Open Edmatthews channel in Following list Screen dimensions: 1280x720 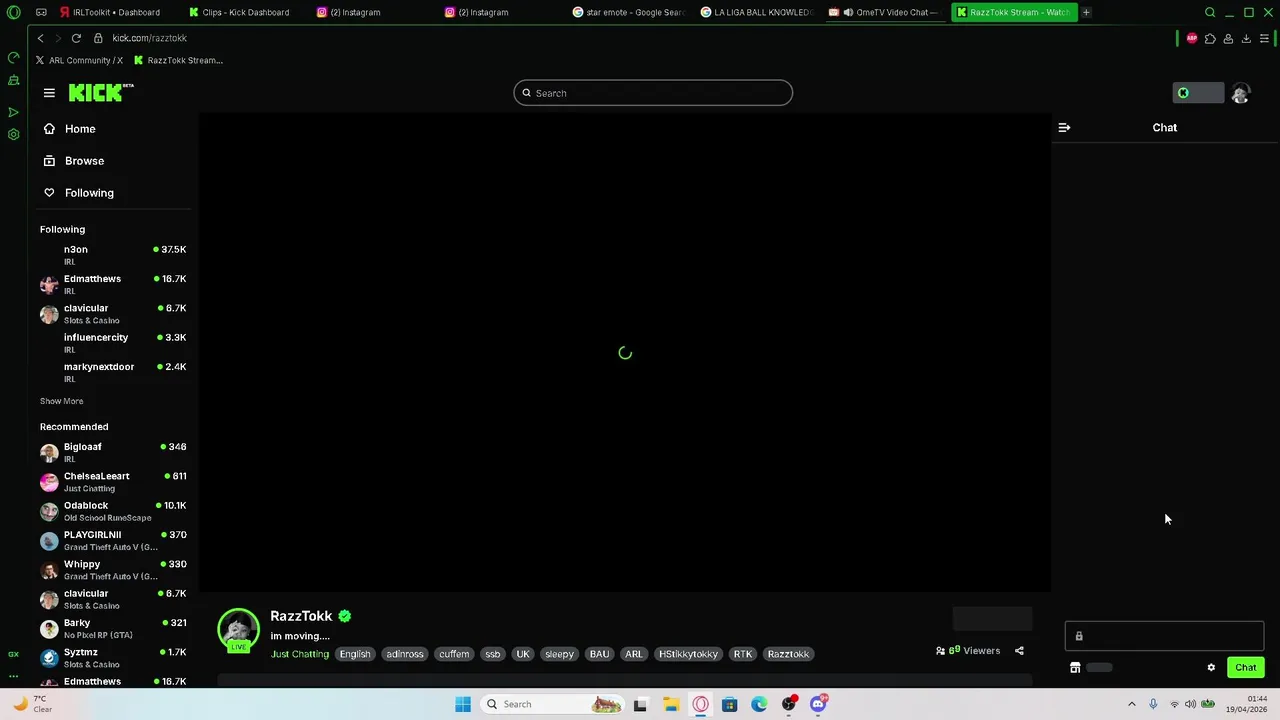[113, 284]
